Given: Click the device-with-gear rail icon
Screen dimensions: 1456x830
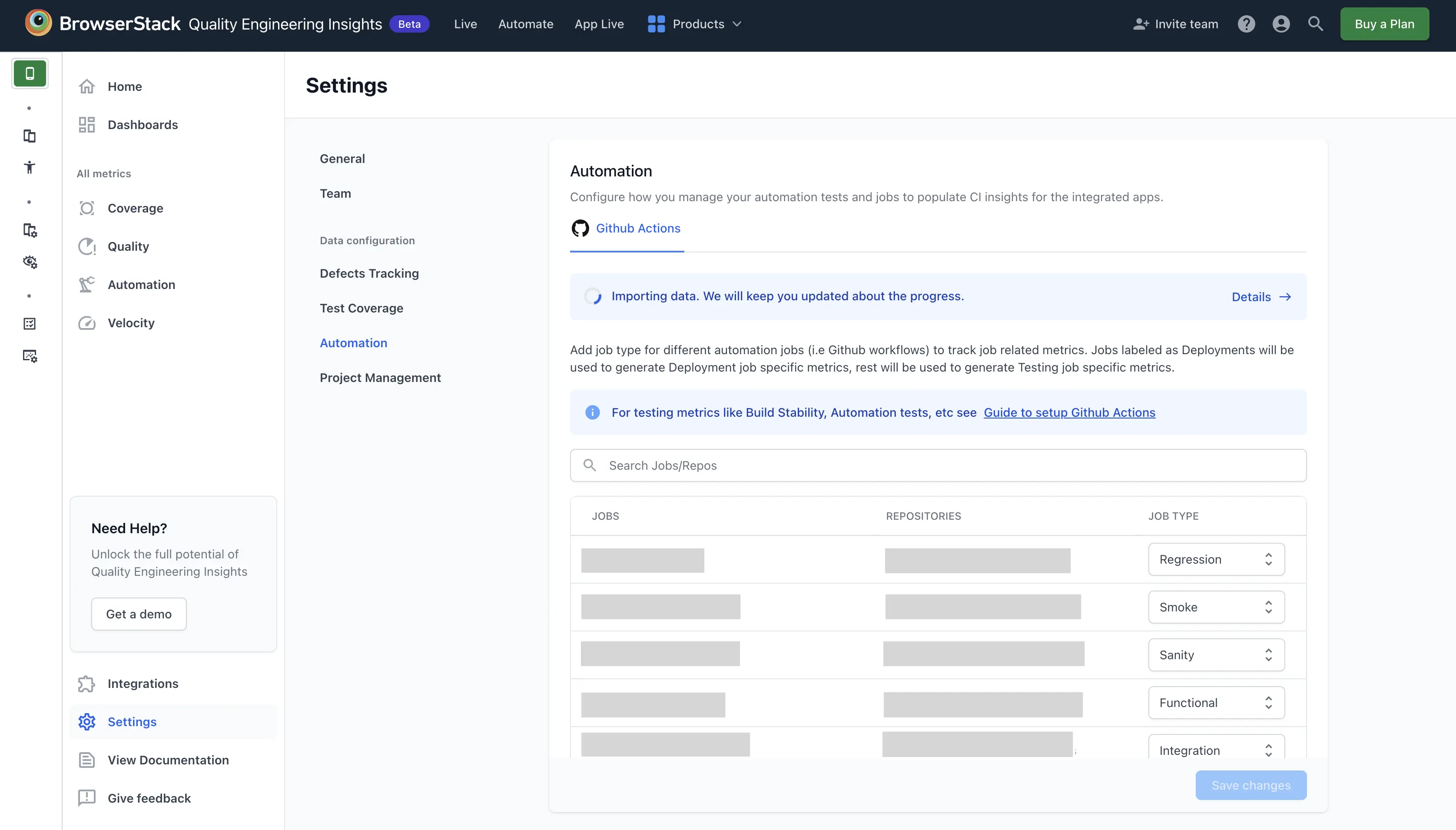Looking at the screenshot, I should [30, 230].
